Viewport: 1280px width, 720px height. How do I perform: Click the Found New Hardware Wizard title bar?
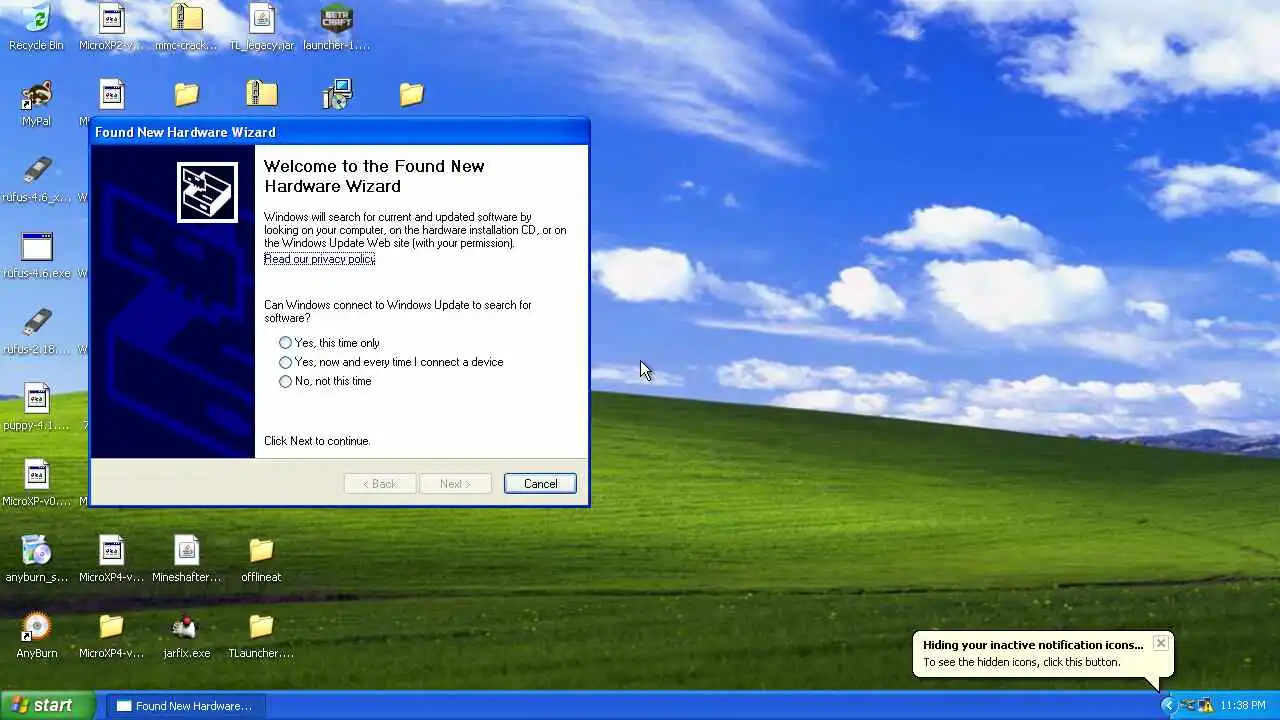click(x=339, y=132)
